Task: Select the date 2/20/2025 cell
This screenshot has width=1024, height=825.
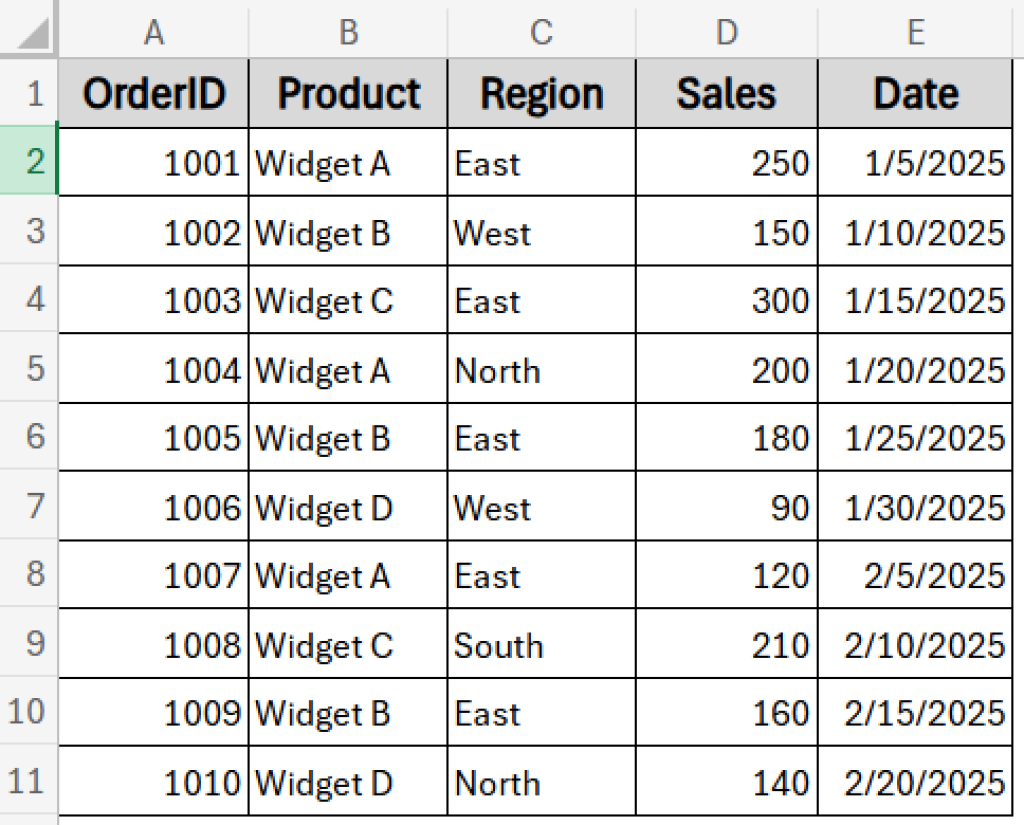Action: [x=915, y=782]
